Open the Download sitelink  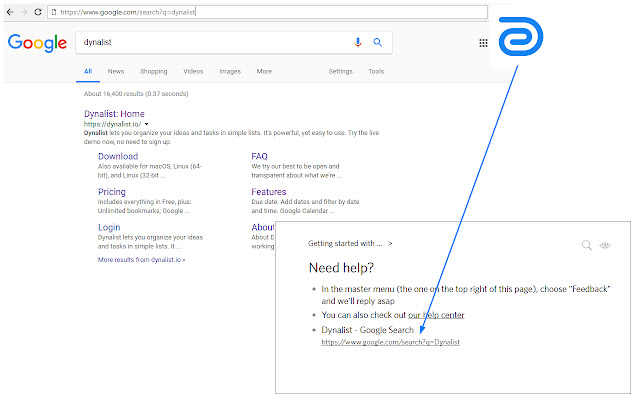118,156
